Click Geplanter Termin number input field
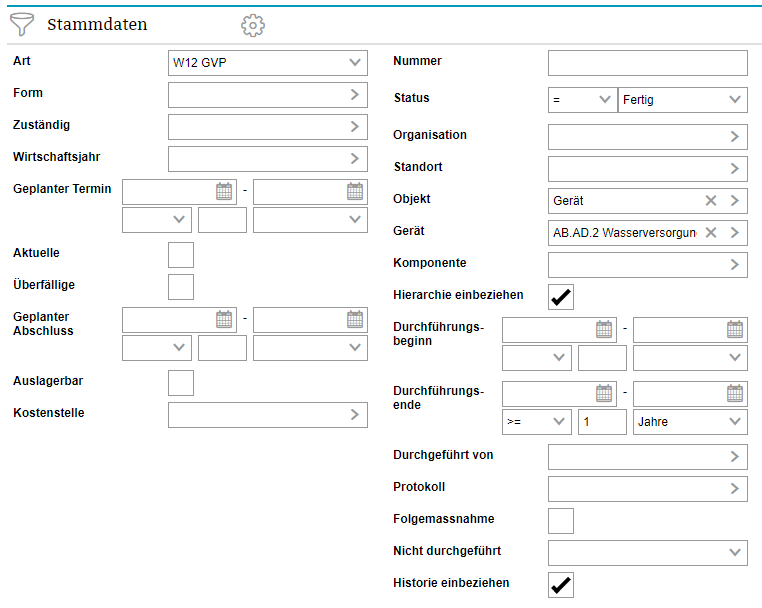The image size is (762, 608). 222,220
